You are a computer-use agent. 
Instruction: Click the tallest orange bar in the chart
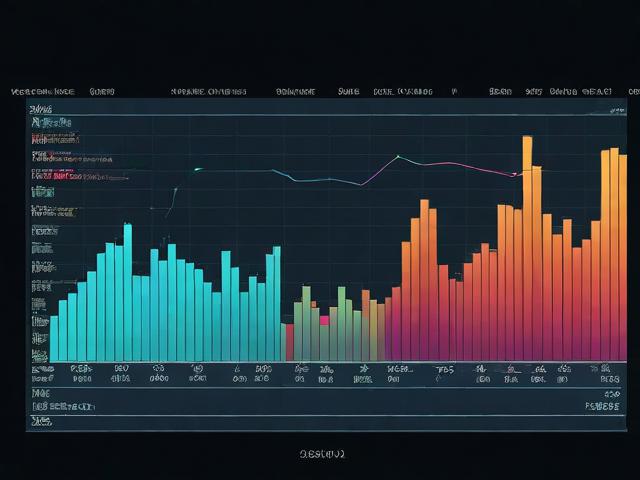coord(527,250)
